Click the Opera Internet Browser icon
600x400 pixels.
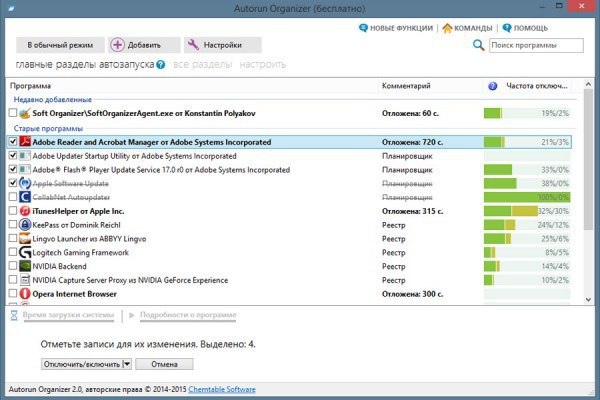coord(25,294)
